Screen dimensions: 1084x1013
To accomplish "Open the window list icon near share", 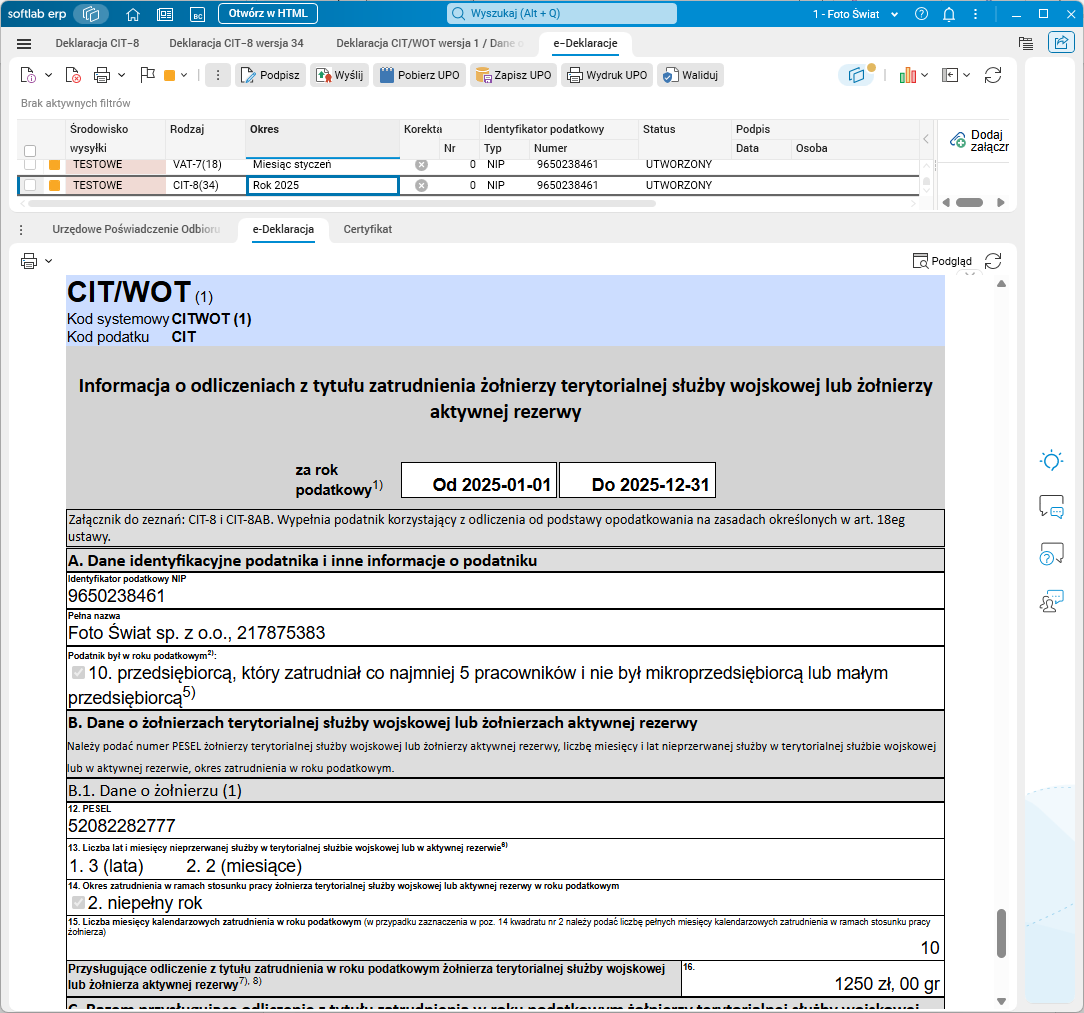I will (x=1026, y=43).
